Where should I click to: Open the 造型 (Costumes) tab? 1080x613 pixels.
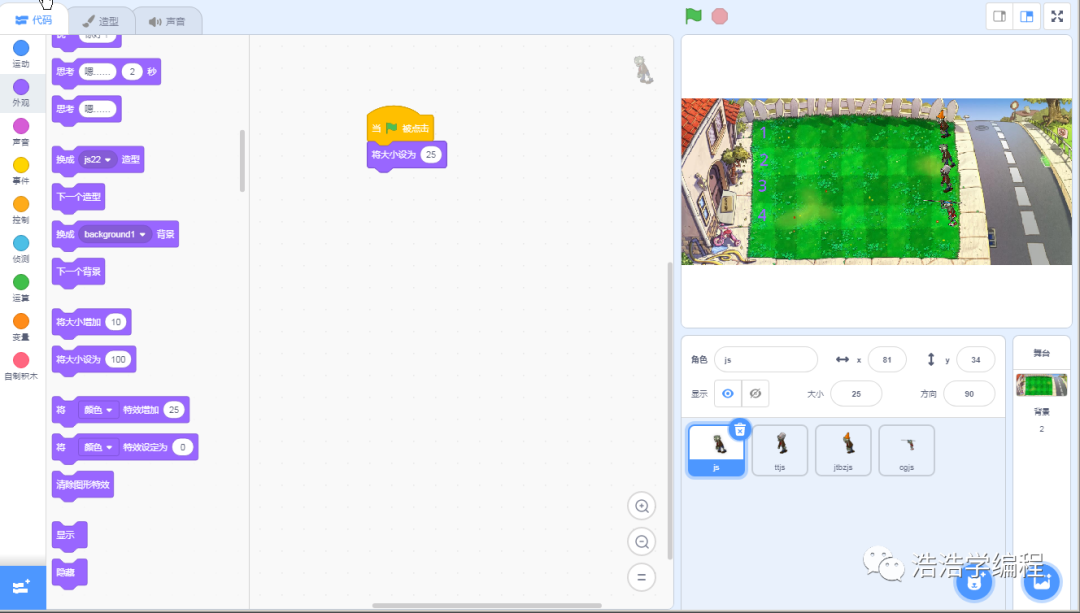[100, 21]
